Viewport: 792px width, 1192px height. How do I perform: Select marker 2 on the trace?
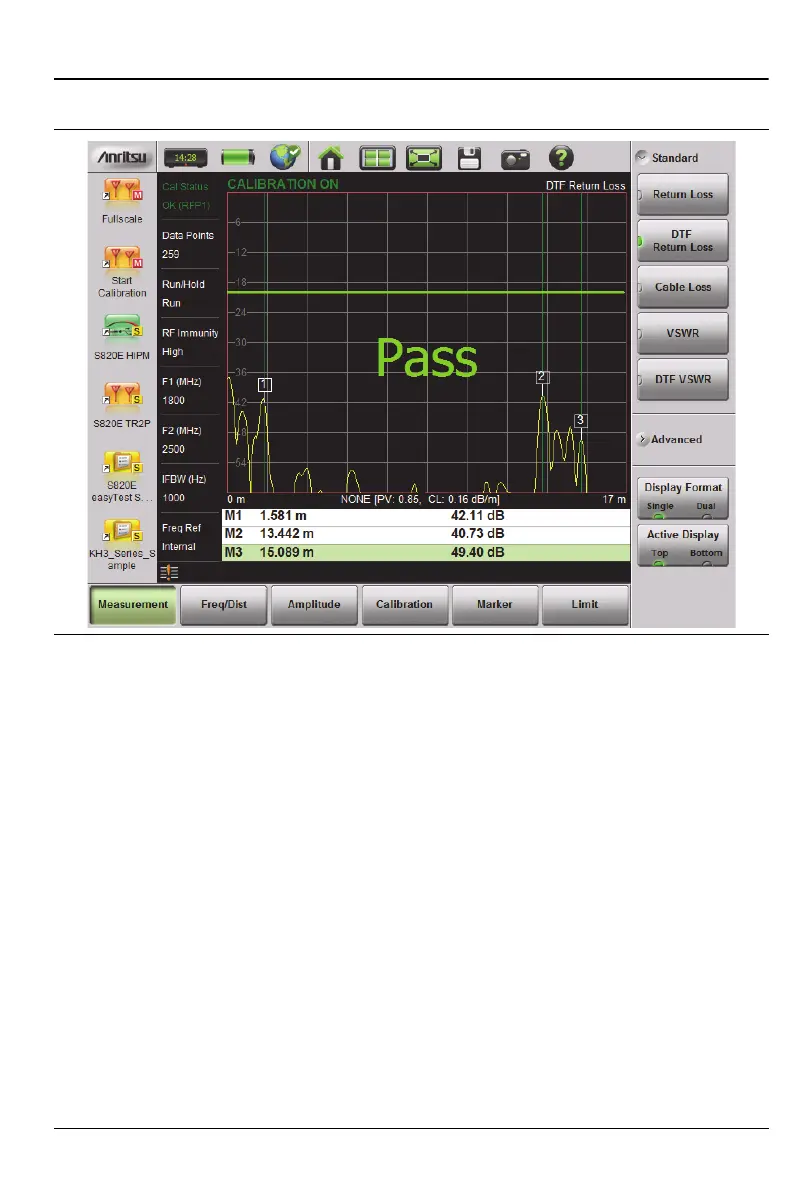pos(542,376)
